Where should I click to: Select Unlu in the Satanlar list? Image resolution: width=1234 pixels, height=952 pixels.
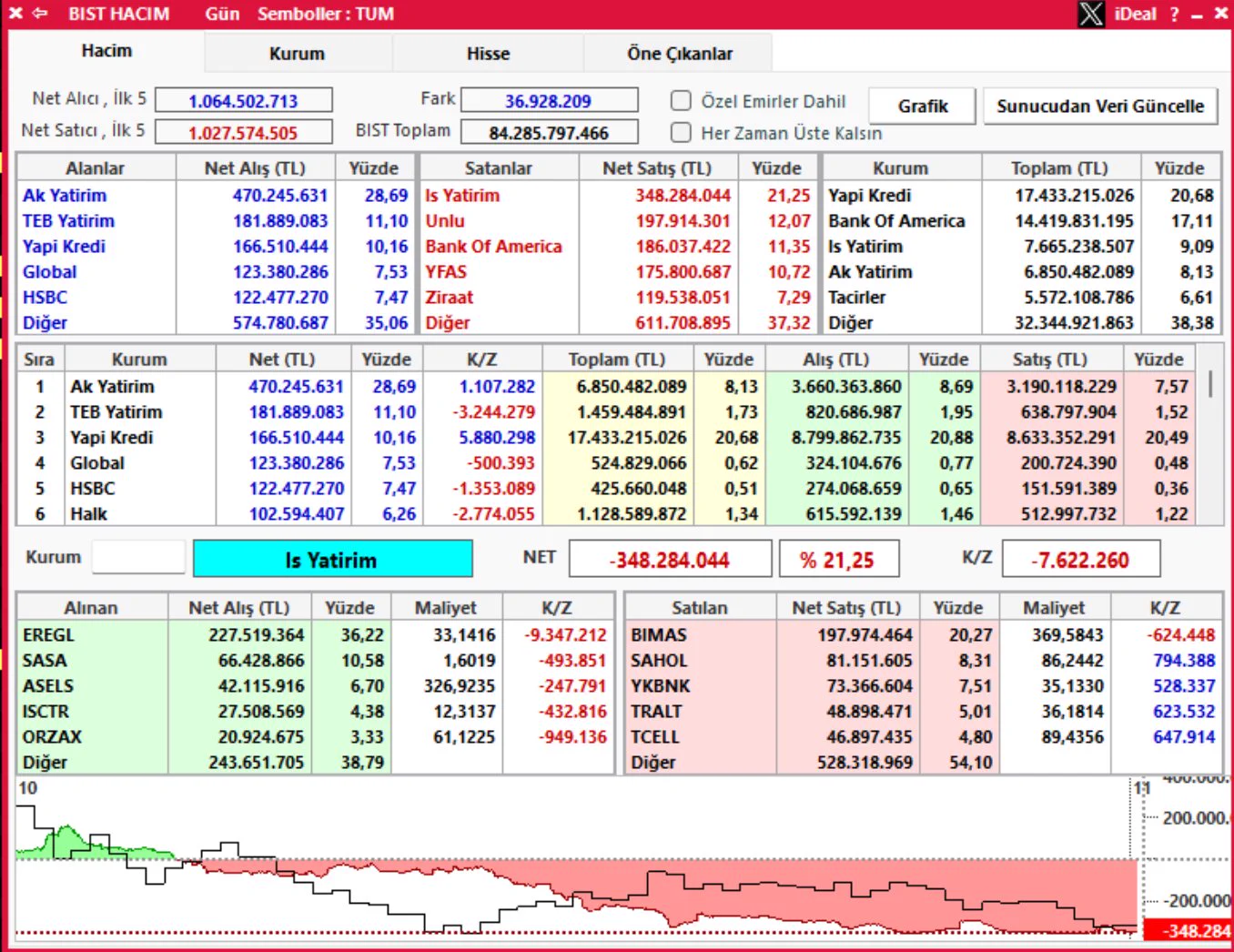[x=445, y=221]
